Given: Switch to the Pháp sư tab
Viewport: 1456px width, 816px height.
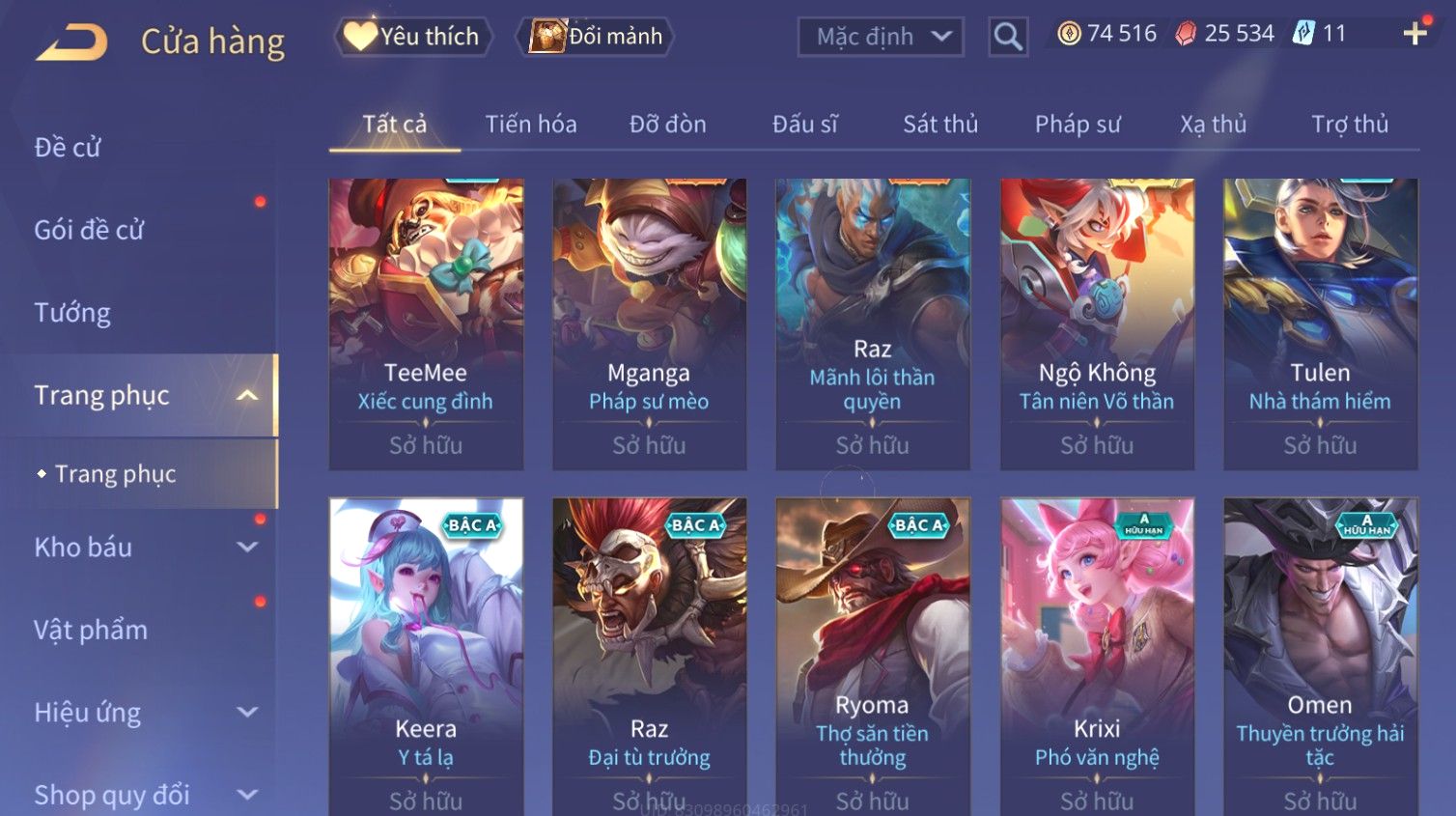Looking at the screenshot, I should [1078, 124].
